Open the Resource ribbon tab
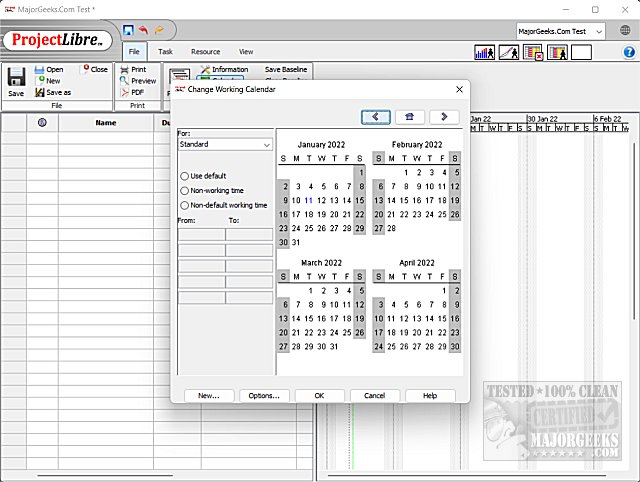 tap(205, 51)
